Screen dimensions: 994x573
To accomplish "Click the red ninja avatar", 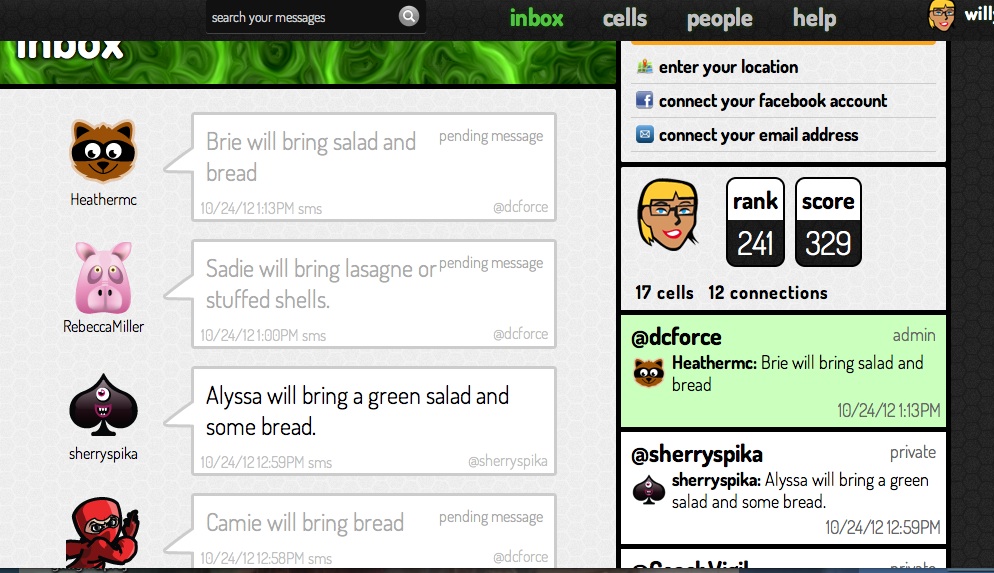I will (x=103, y=532).
